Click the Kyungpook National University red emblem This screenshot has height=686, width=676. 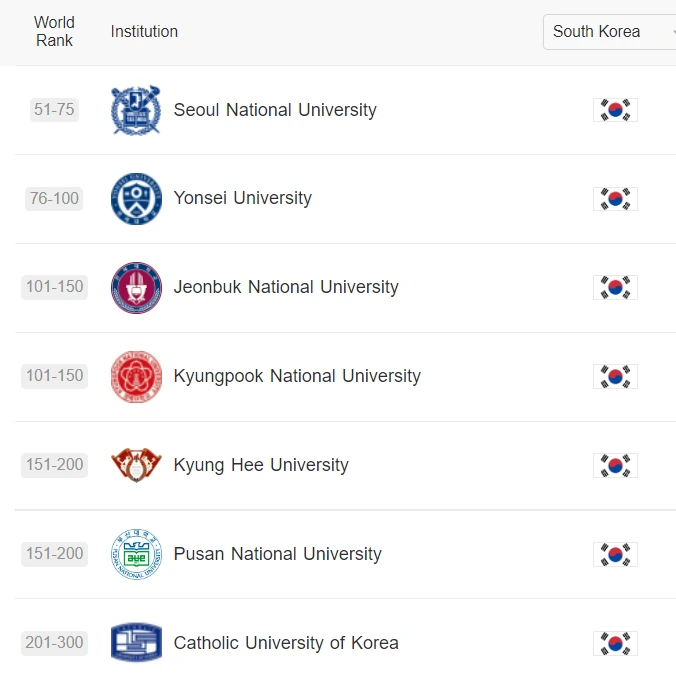coord(136,376)
